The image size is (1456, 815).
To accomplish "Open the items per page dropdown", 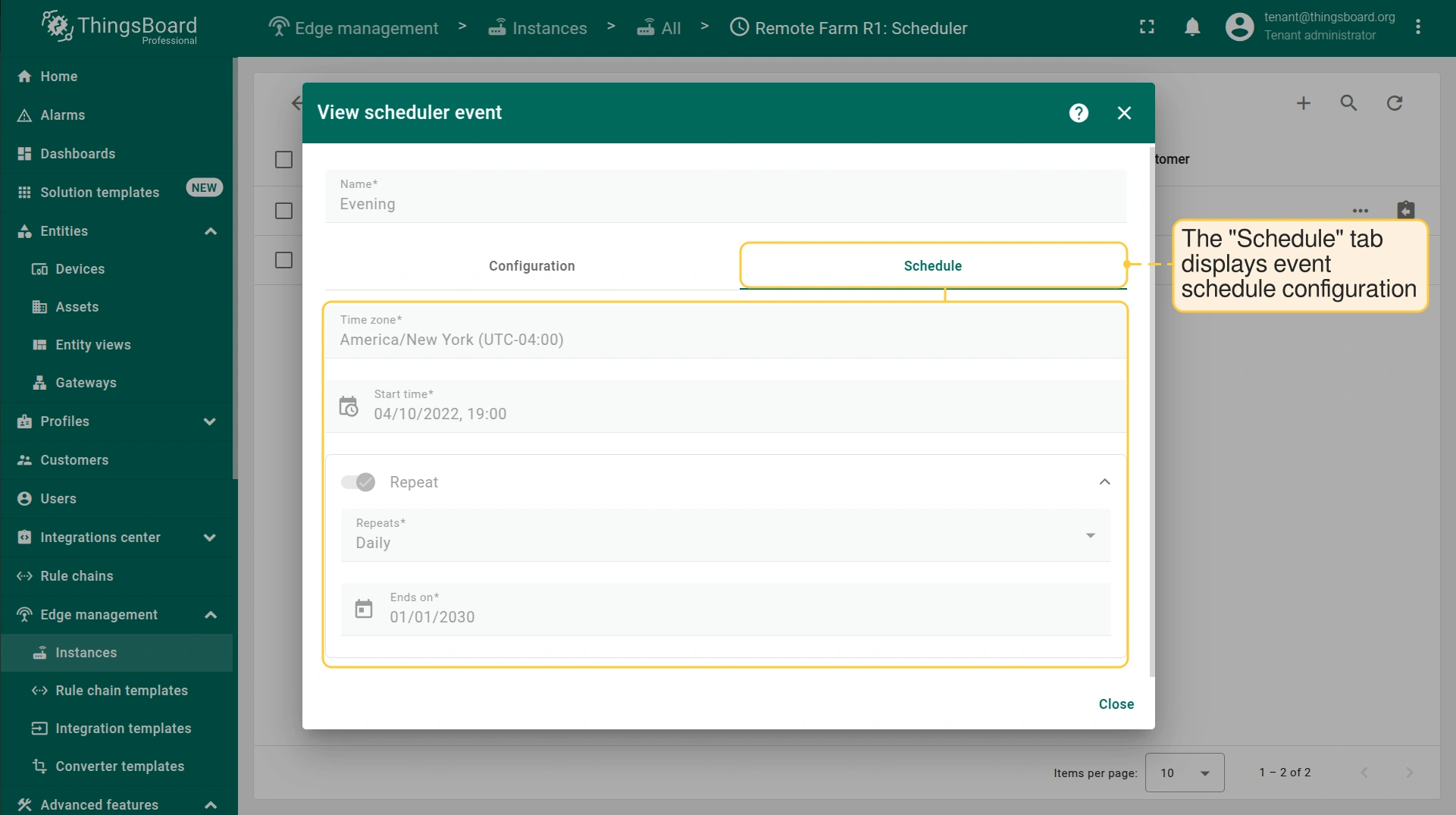I will click(1184, 773).
